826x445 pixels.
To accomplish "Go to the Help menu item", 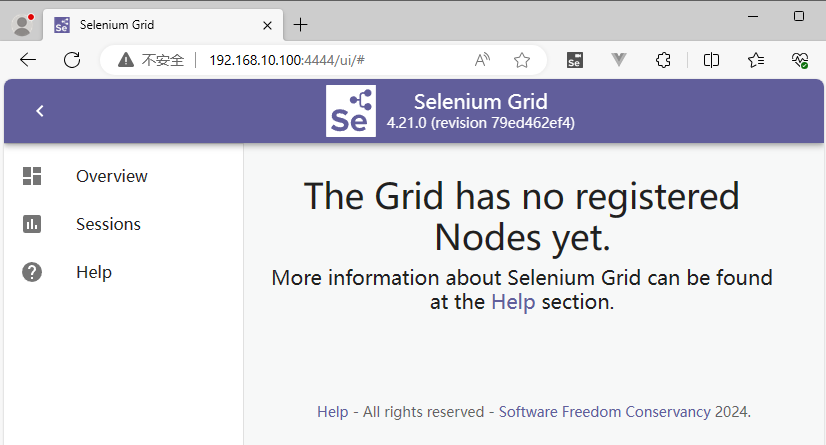I will coord(94,272).
